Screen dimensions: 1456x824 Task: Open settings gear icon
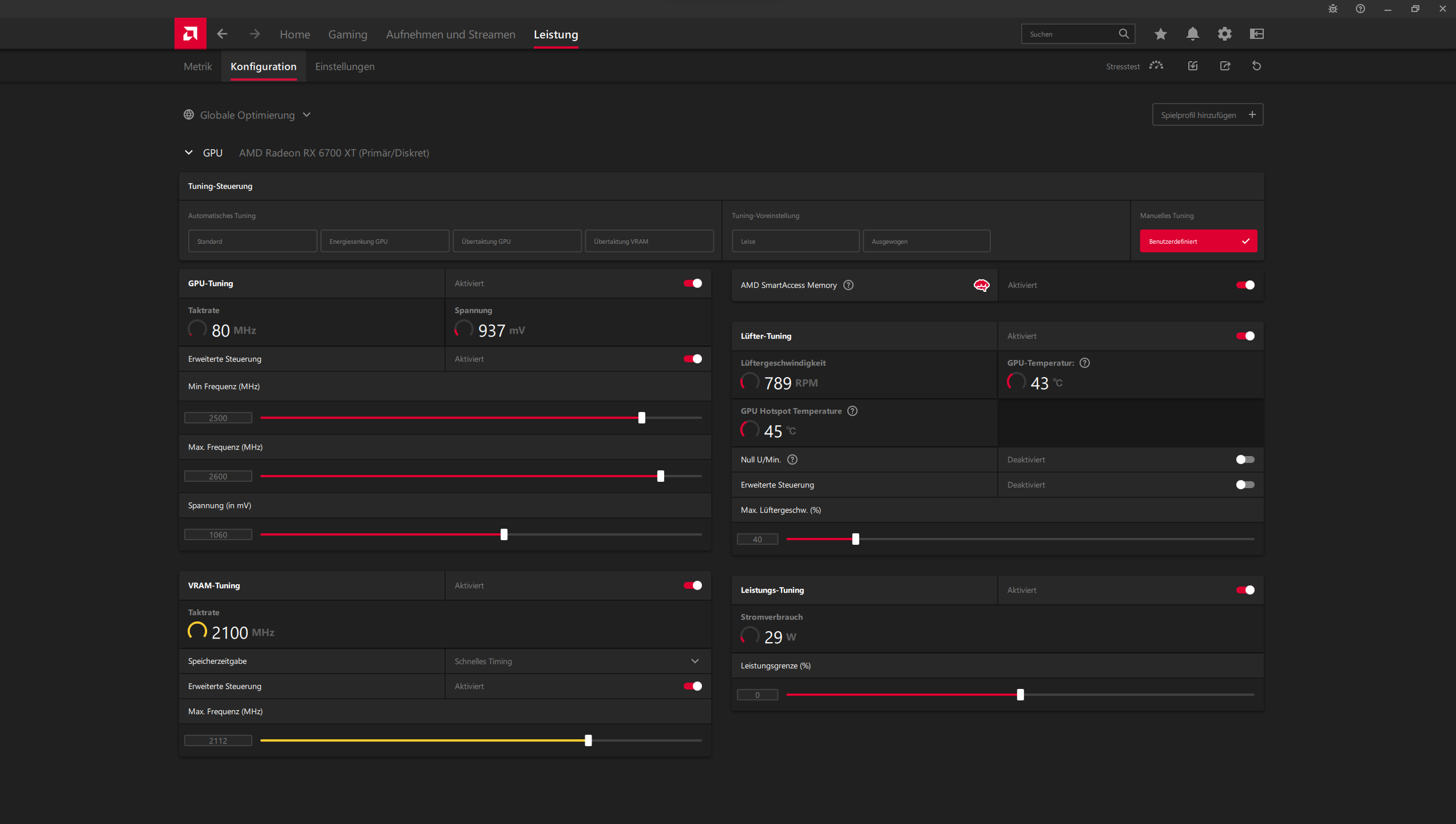click(1224, 34)
